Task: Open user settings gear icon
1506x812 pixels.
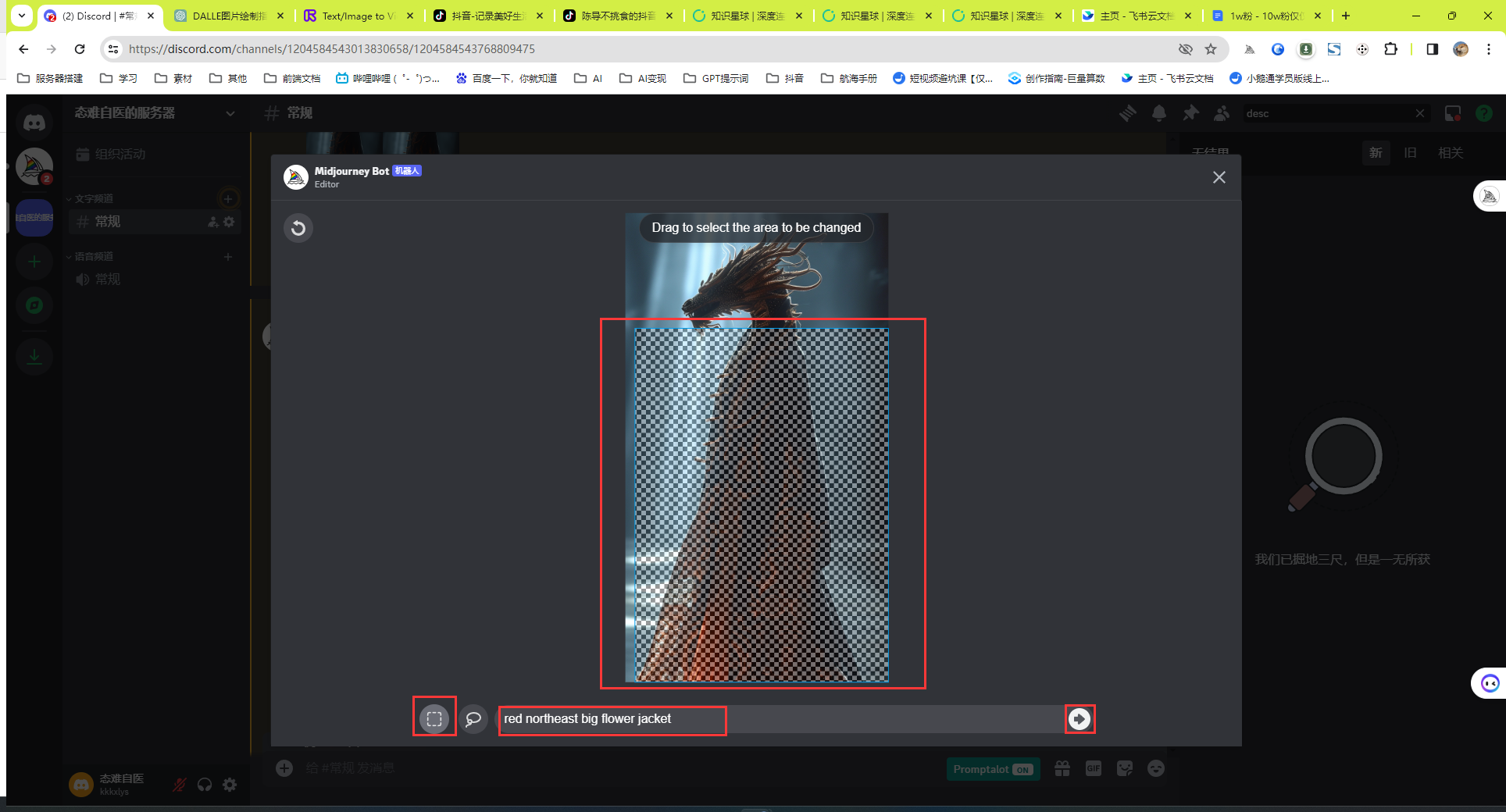Action: 230,785
